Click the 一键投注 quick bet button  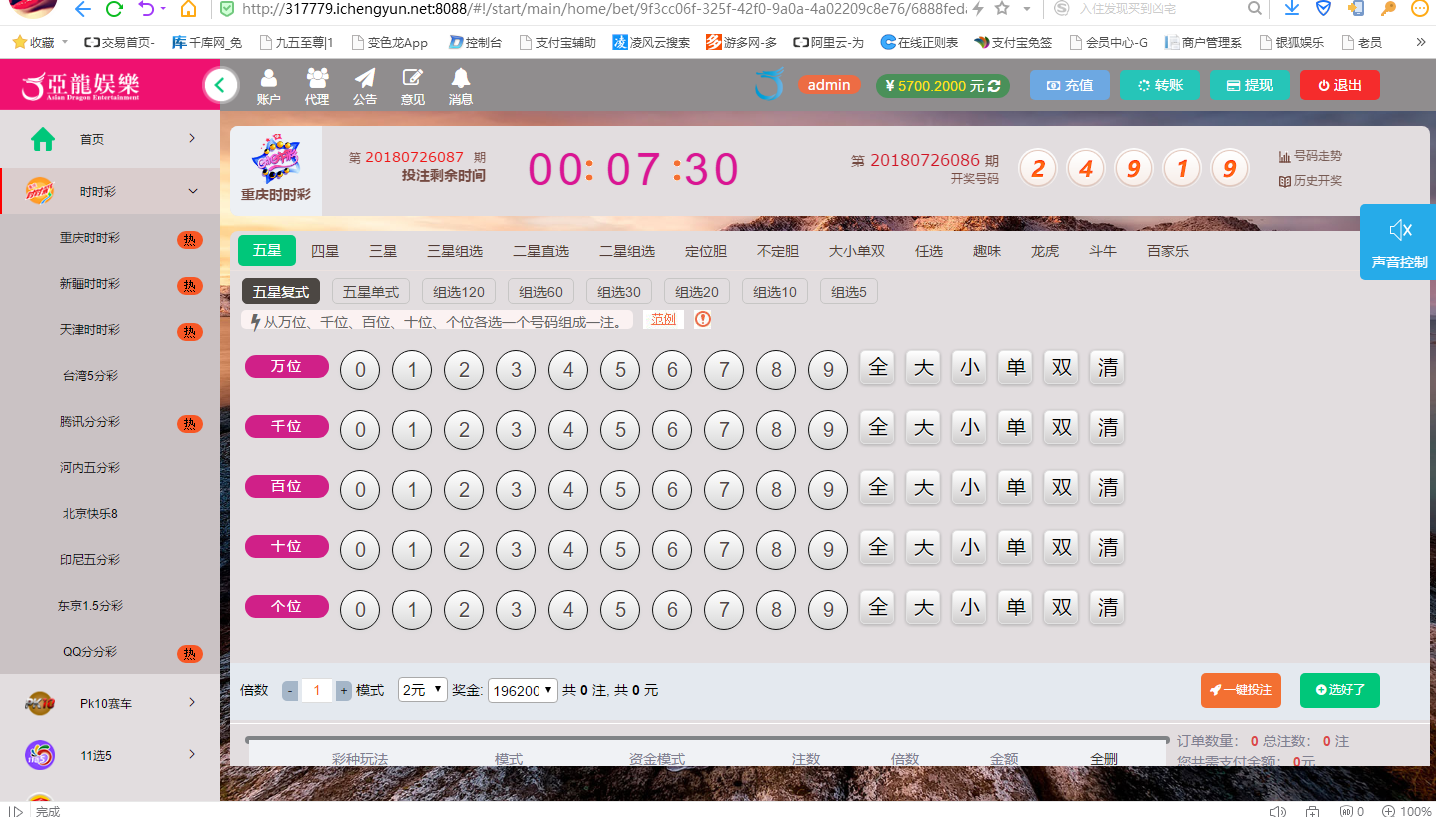[1240, 690]
